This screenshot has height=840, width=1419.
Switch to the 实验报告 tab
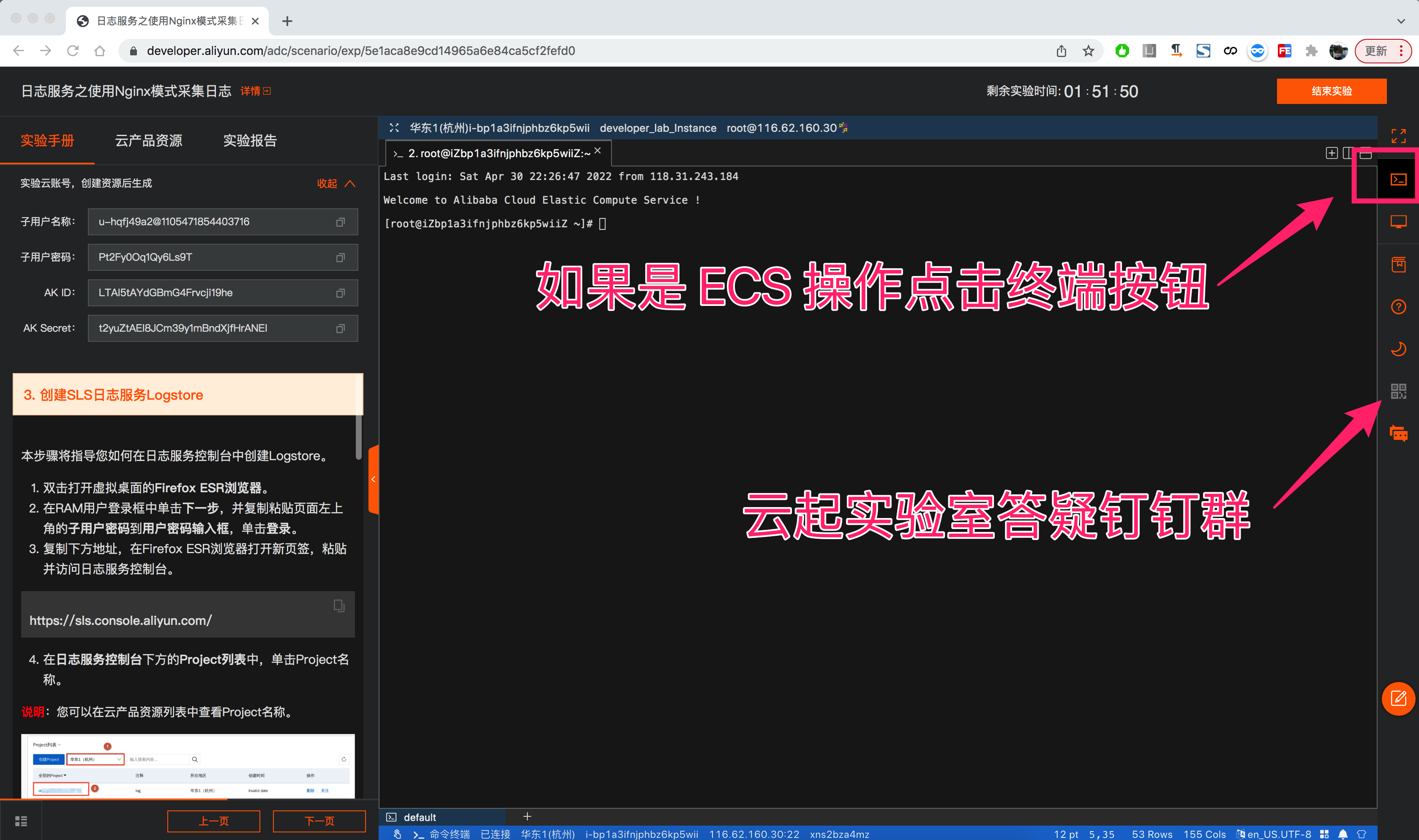pos(250,140)
